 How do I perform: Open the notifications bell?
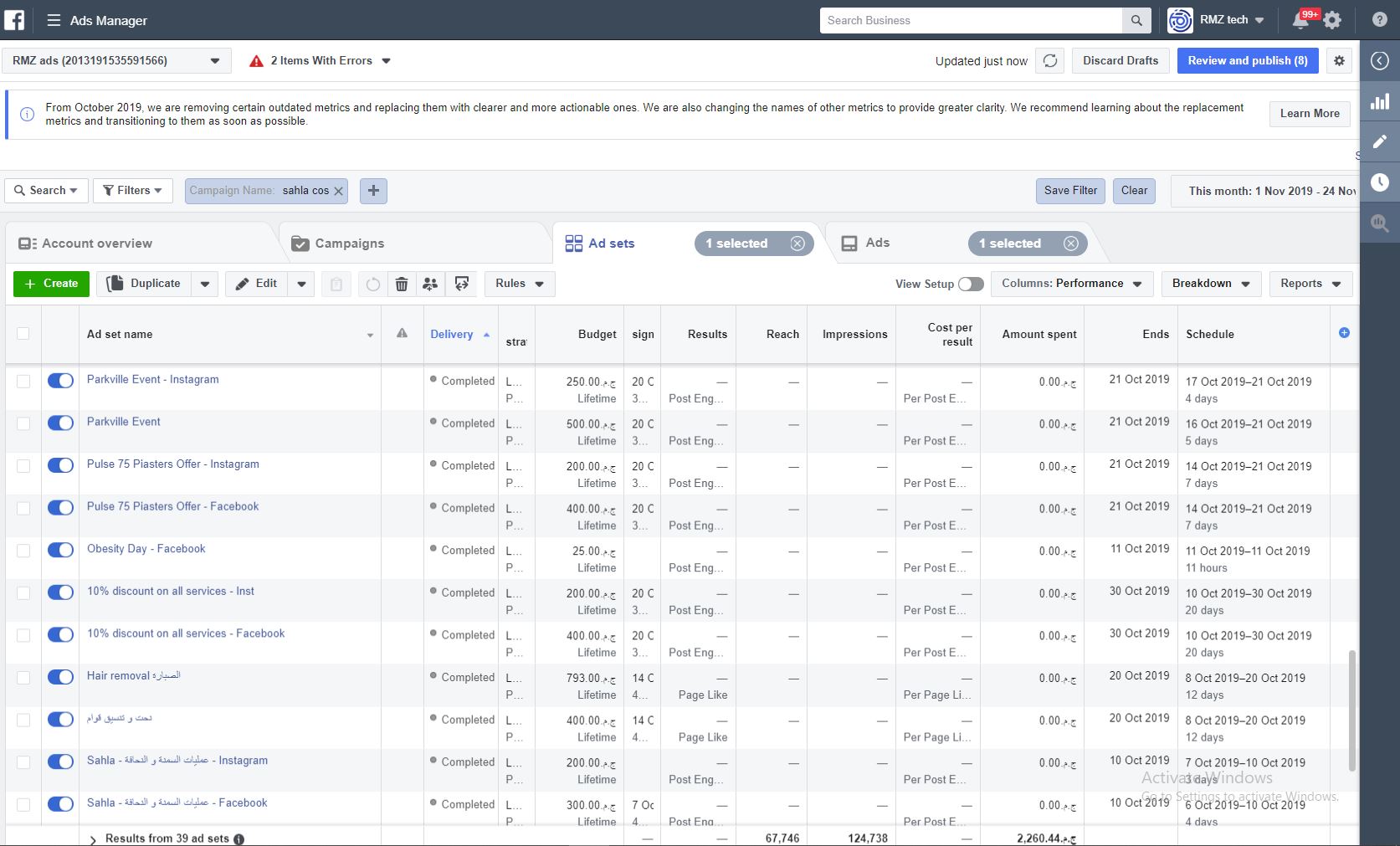click(1300, 20)
